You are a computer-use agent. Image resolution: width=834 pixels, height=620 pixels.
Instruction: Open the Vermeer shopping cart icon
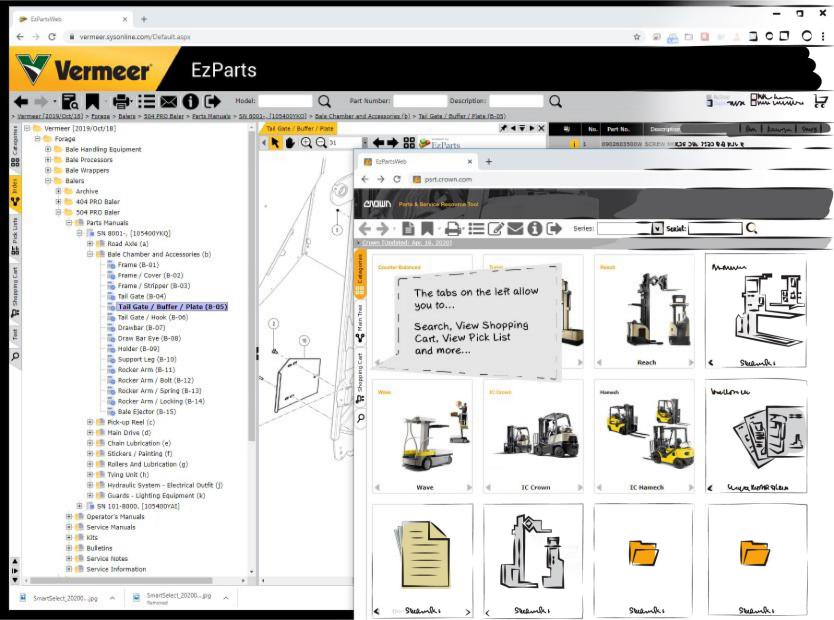821,100
